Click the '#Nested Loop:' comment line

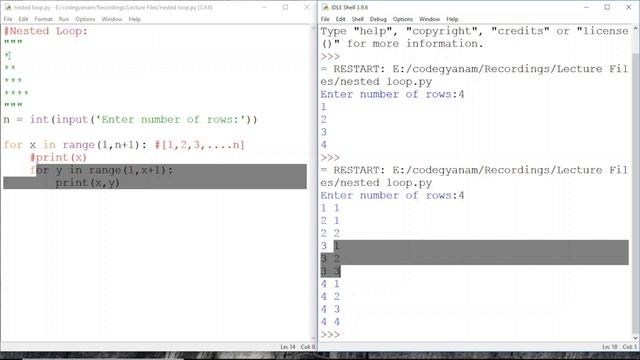[46, 31]
